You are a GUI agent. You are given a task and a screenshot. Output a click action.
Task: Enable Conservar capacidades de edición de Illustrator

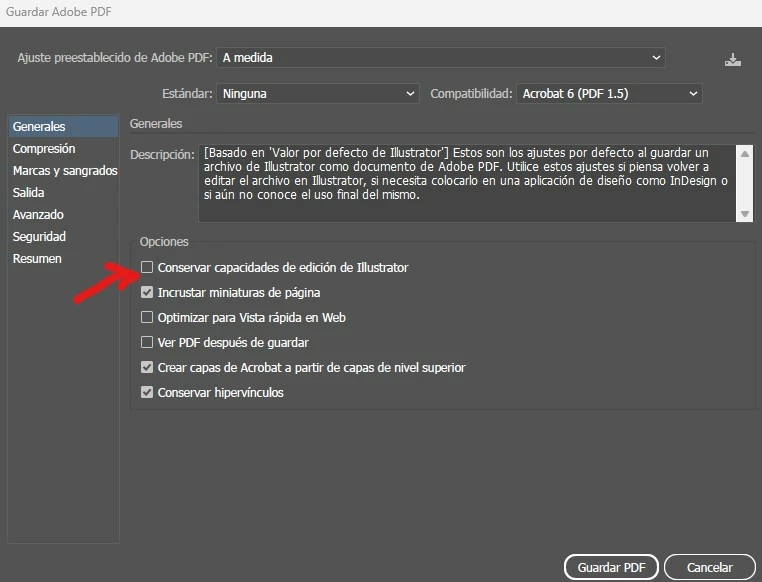[x=147, y=267]
